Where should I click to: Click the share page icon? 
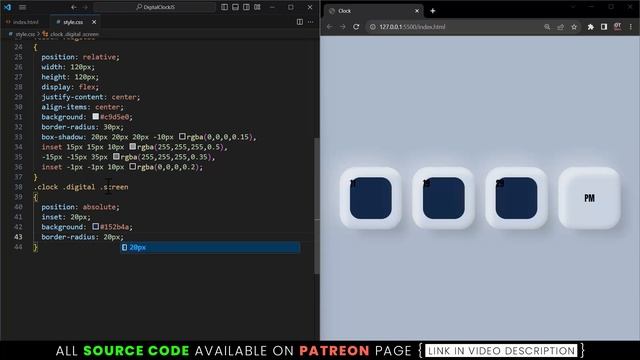pyautogui.click(x=560, y=27)
